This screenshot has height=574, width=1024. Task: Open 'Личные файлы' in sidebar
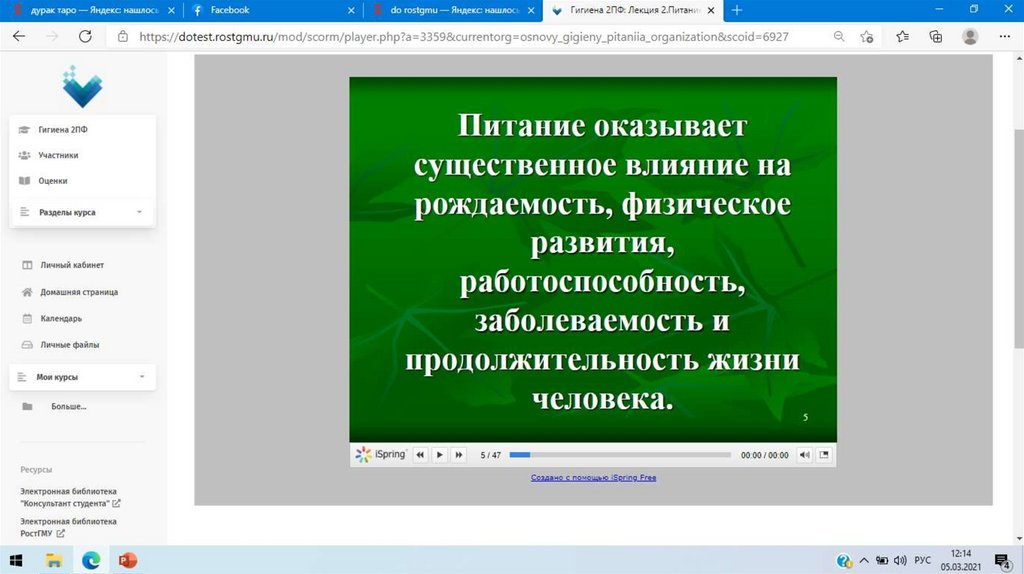click(x=69, y=344)
